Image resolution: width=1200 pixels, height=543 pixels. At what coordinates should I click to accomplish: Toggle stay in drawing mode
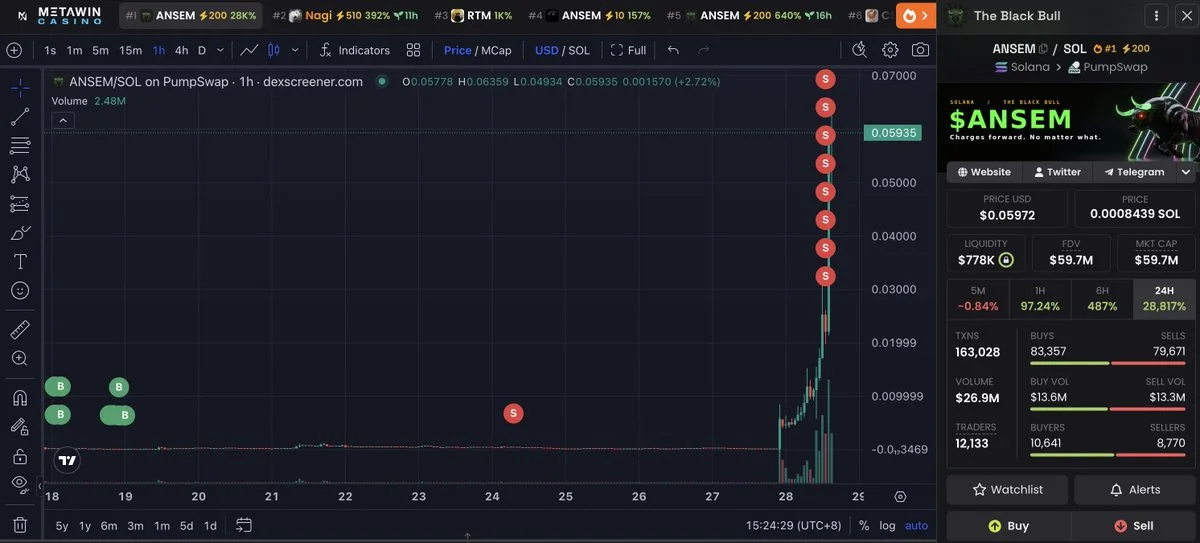point(20,426)
